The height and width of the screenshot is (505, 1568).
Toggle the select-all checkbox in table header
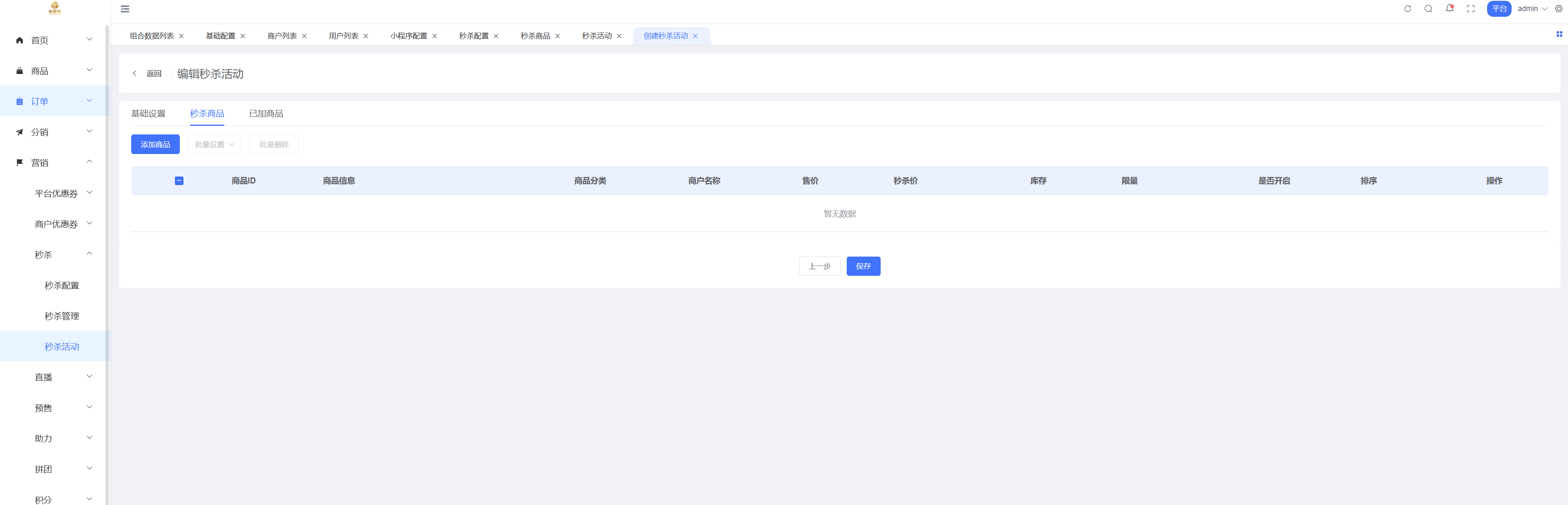tap(179, 181)
